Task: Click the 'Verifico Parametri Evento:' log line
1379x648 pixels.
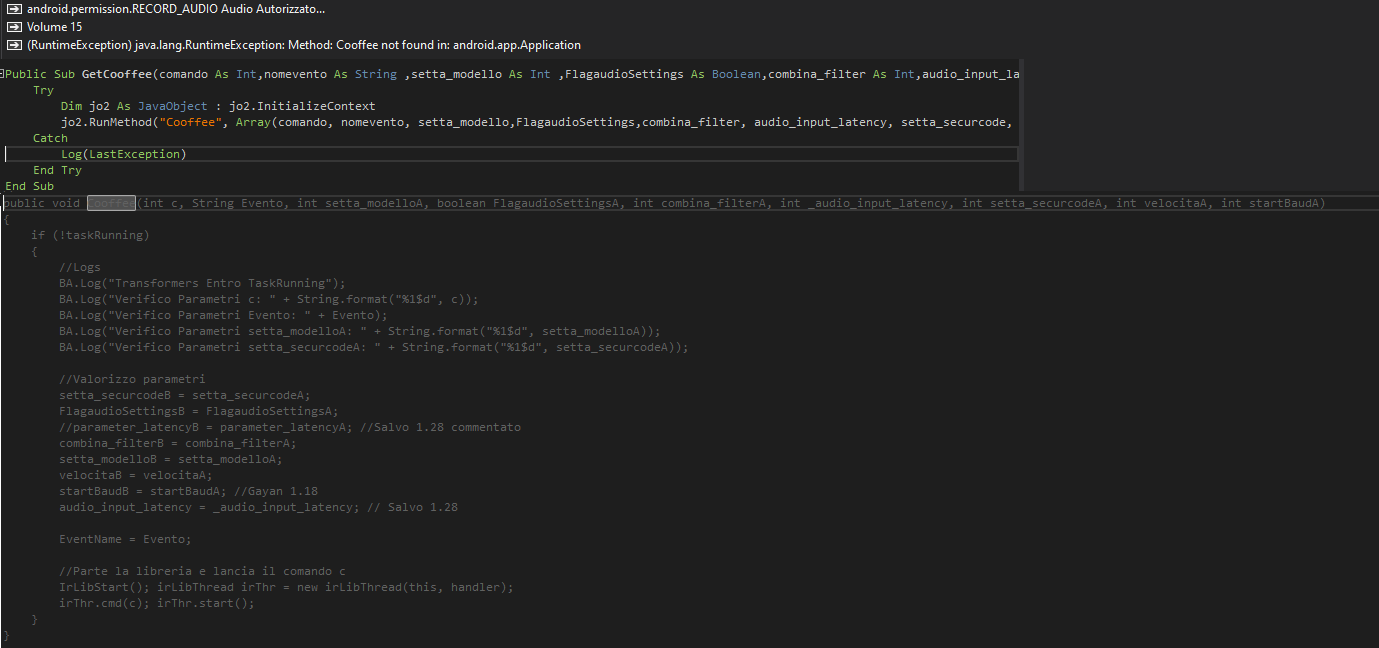Action: (223, 315)
